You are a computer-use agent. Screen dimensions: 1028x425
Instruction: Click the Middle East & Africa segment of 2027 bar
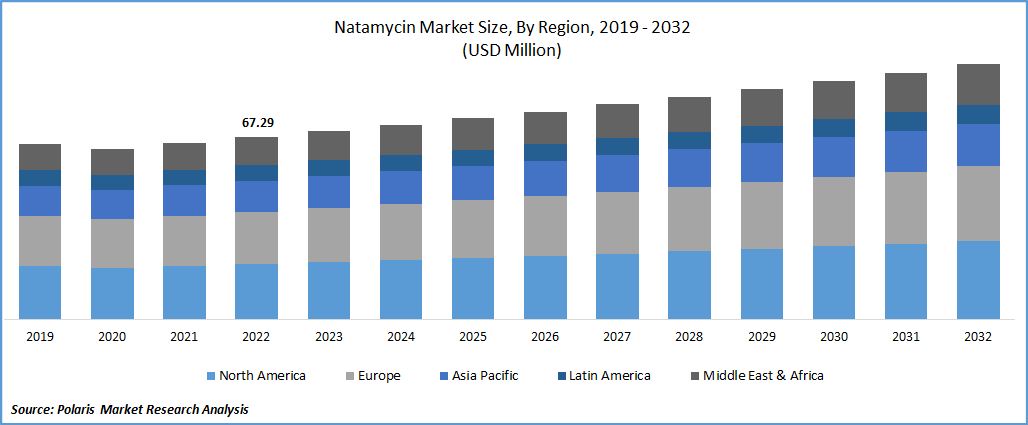[617, 121]
